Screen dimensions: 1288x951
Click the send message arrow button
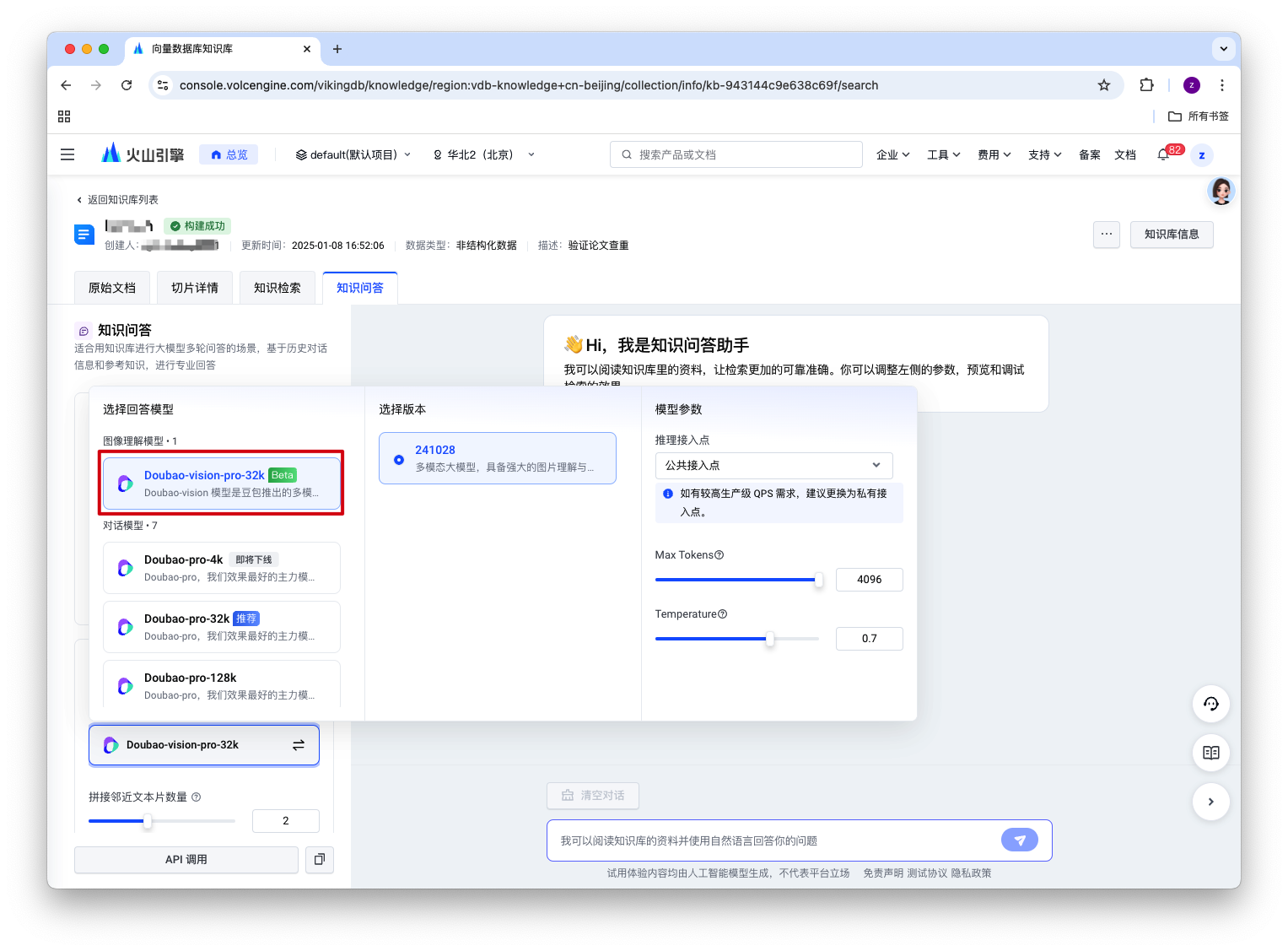[x=1020, y=840]
